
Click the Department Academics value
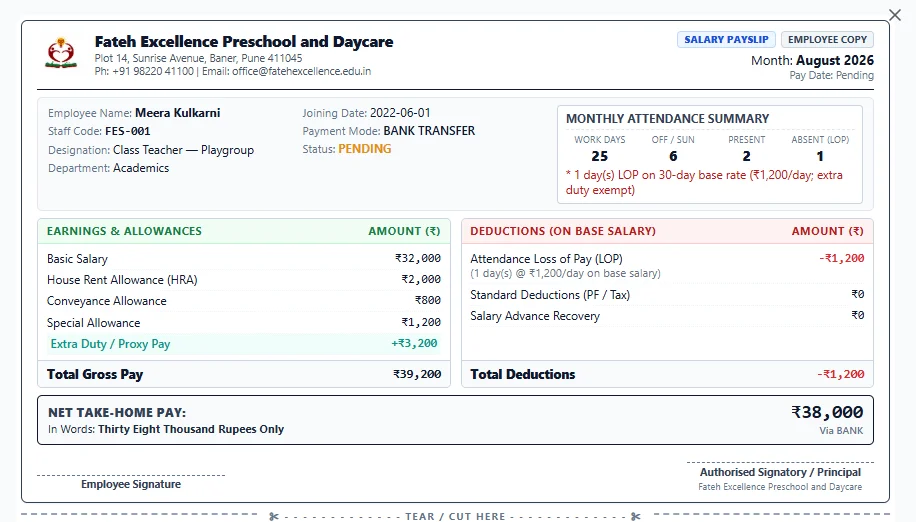(141, 168)
